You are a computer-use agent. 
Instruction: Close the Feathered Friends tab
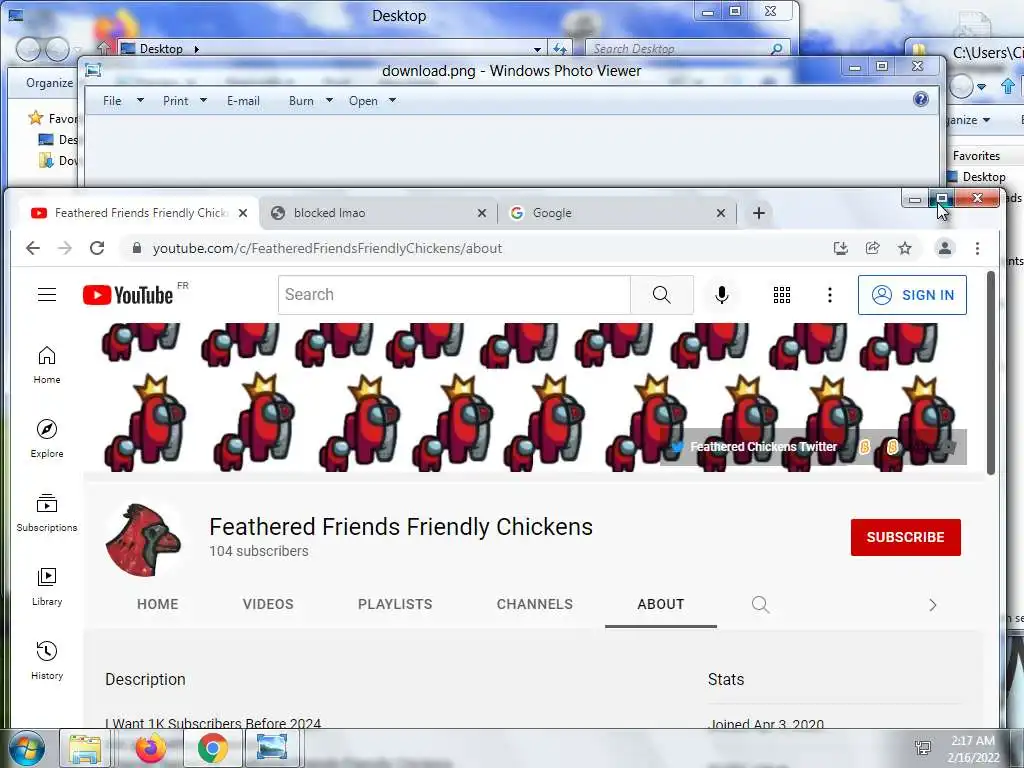(243, 213)
